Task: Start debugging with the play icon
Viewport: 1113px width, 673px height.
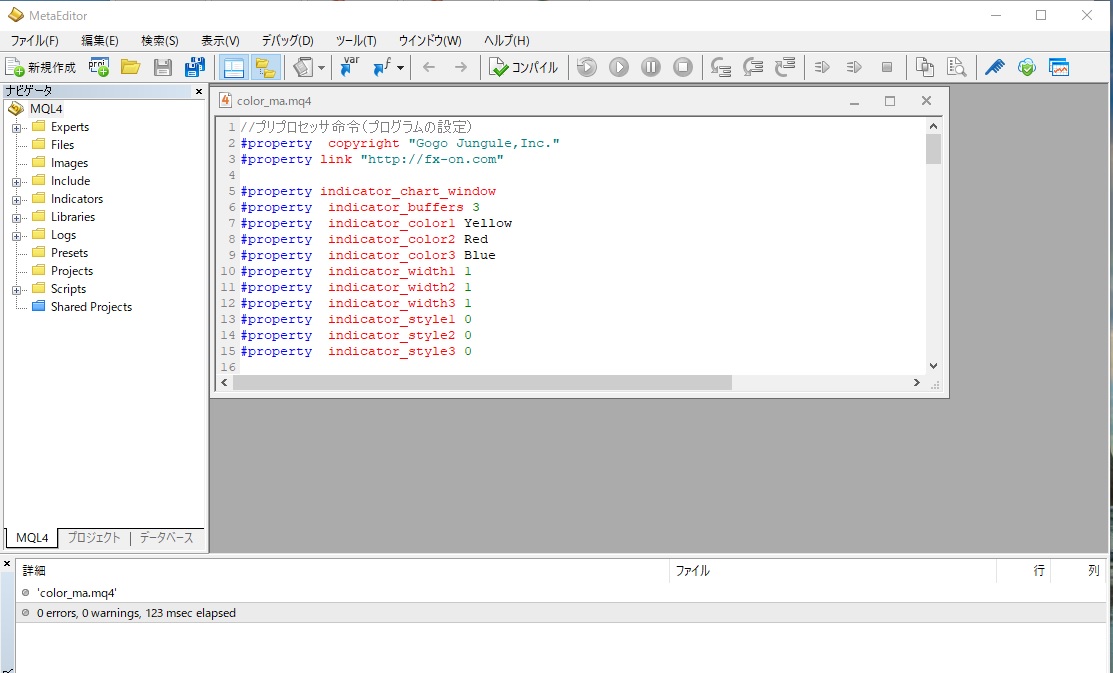Action: [x=619, y=67]
